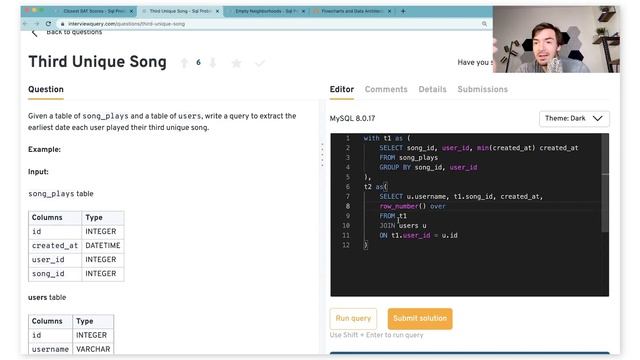Close the Empty Neighborhoods tab
640x360 pixels.
(303, 11)
